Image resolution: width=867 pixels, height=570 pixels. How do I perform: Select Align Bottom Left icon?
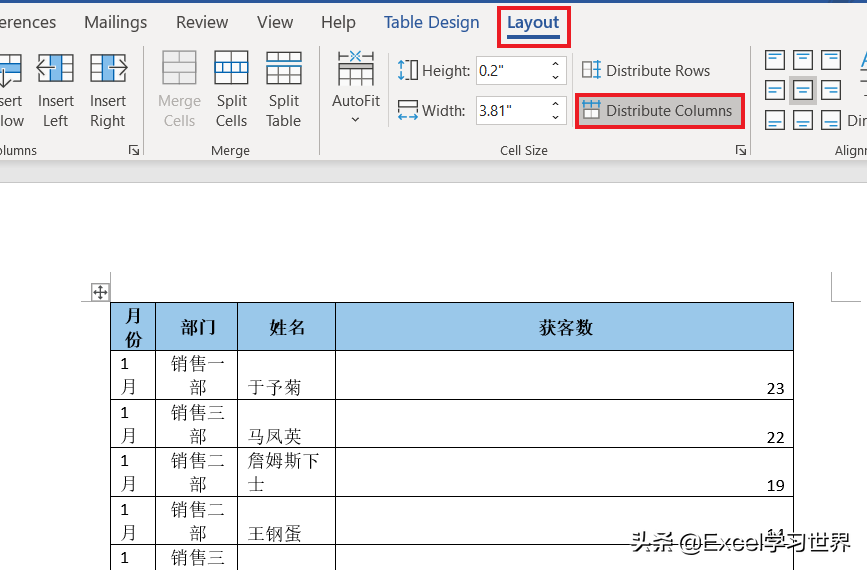775,119
